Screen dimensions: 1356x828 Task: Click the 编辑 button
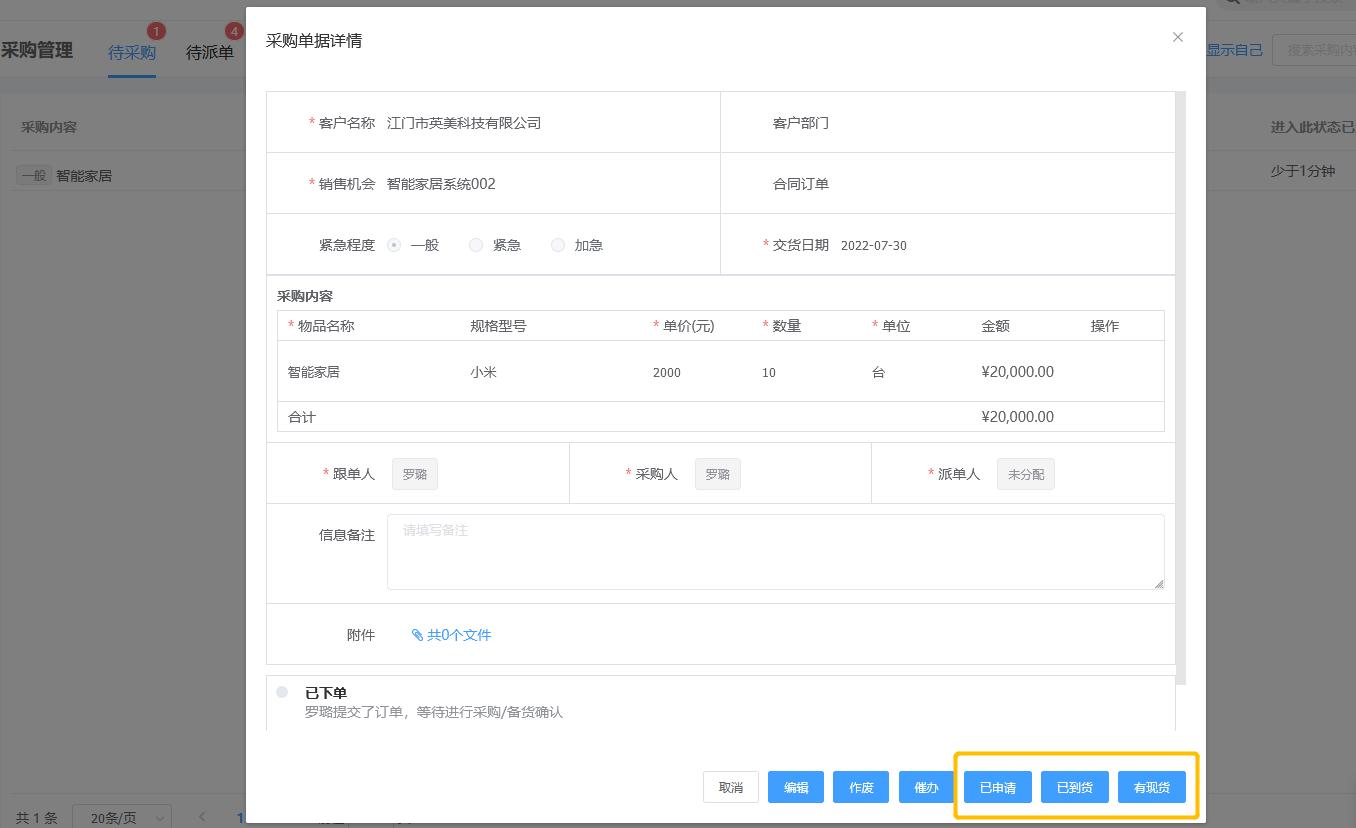[796, 787]
